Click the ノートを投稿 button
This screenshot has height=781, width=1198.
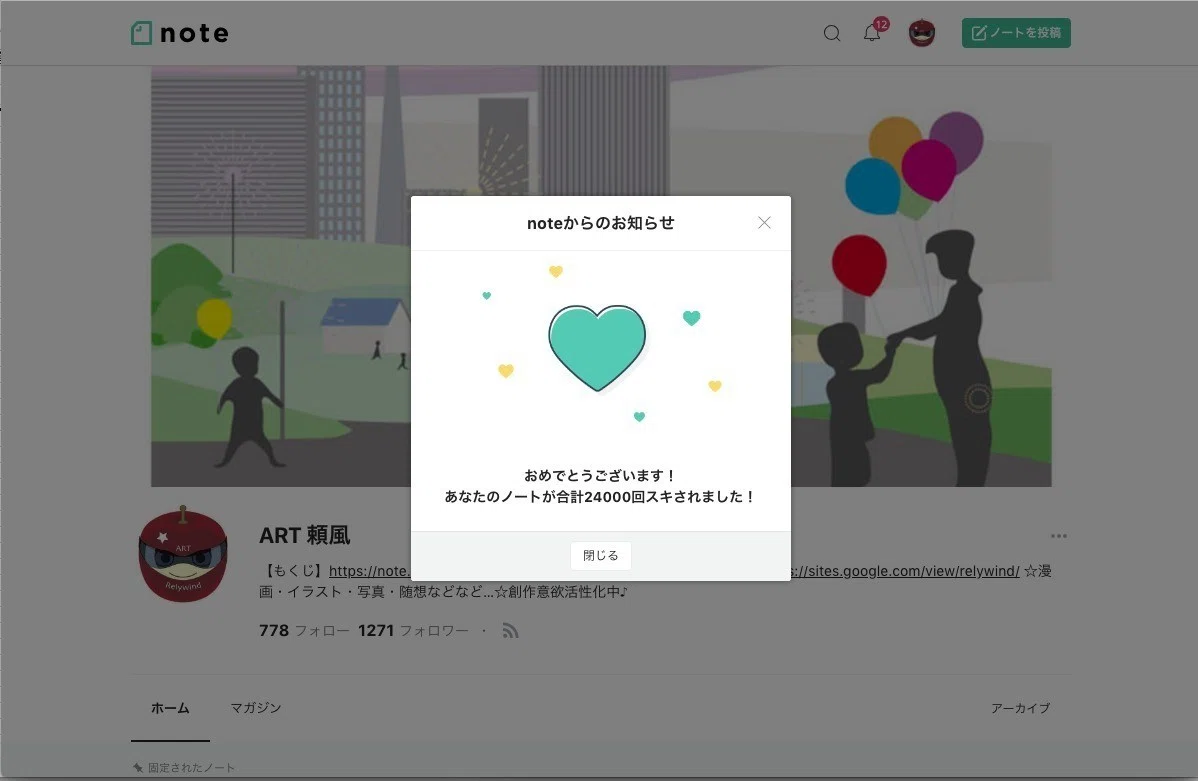(1016, 33)
